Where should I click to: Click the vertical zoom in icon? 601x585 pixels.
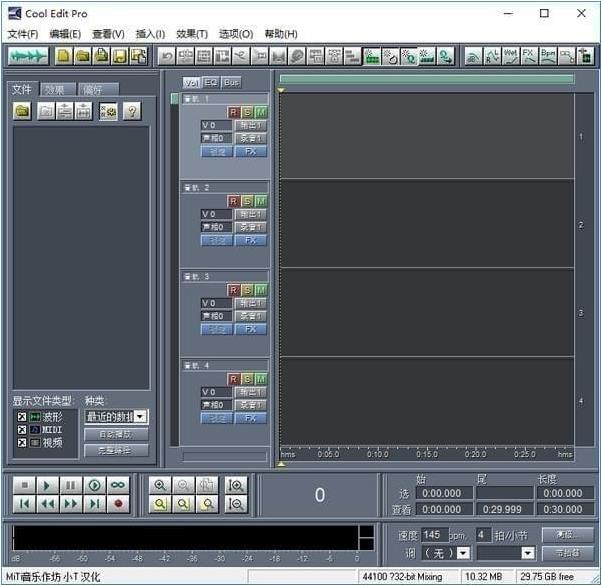click(x=236, y=485)
